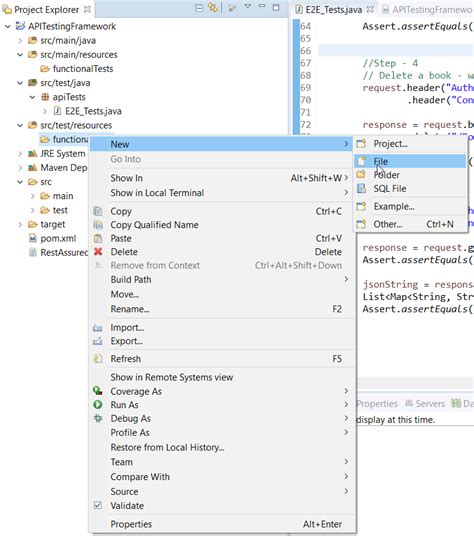Click Show in Remote Systems view

click(x=221, y=377)
